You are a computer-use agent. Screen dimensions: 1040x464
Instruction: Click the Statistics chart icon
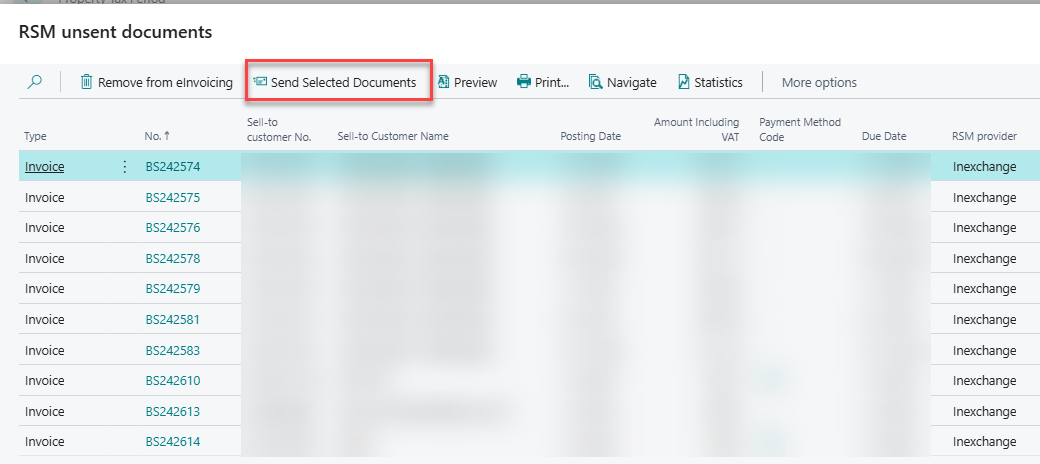(x=684, y=82)
